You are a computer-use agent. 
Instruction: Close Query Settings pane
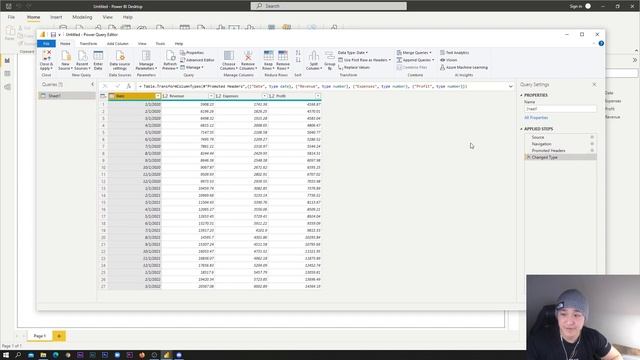pos(594,84)
